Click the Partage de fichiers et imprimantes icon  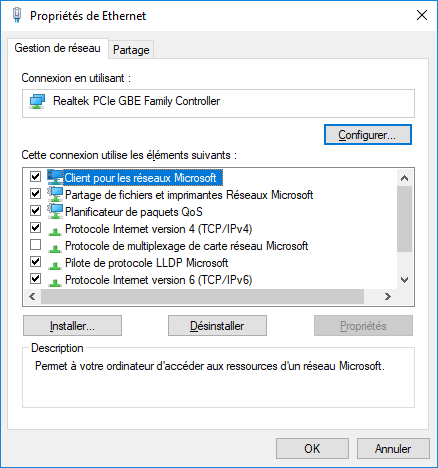coord(55,194)
